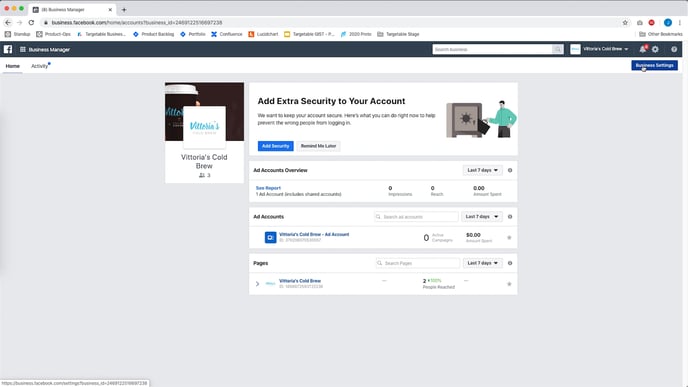This screenshot has width=688, height=387.
Task: Open the Confluence bookmark
Action: pos(226,34)
